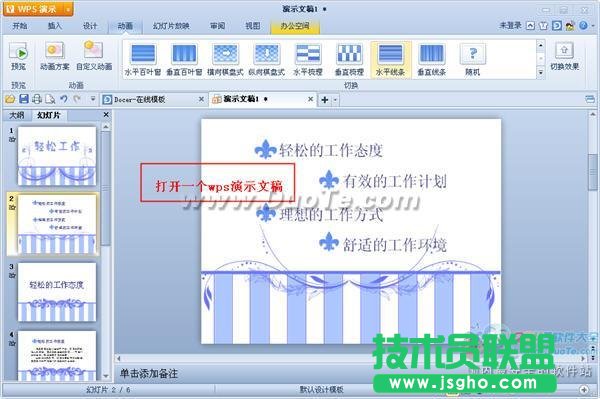The width and height of the screenshot is (600, 399).
Task: Click the horizontal scrollbar below the slide
Action: pyautogui.click(x=352, y=358)
